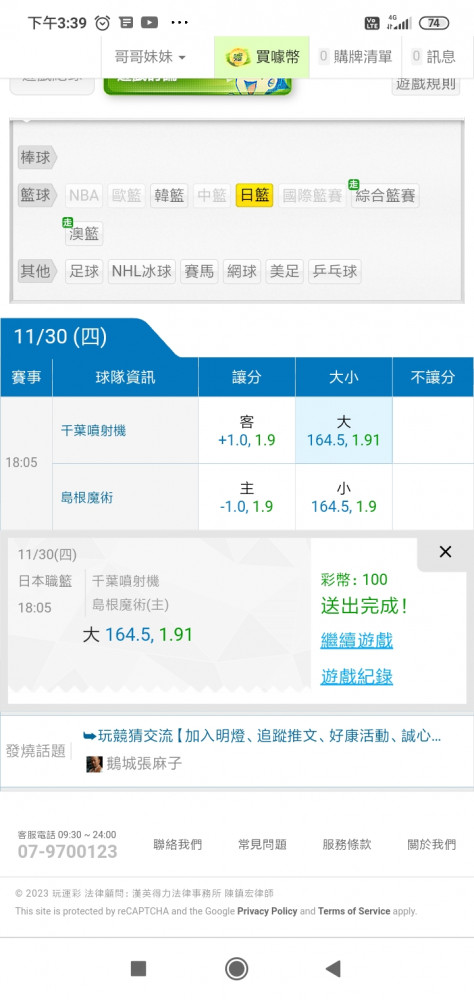Open 遊戲規則 button

[426, 84]
